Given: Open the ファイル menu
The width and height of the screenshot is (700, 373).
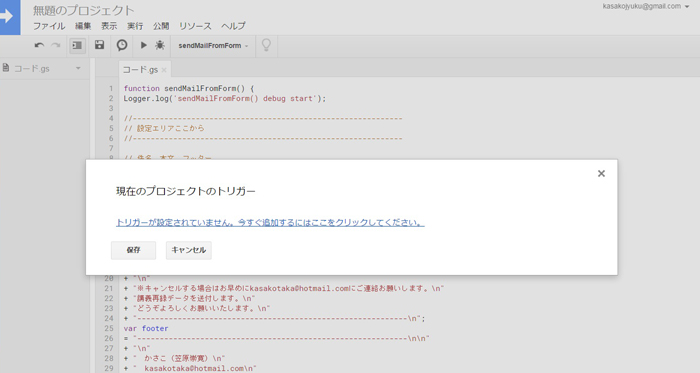Looking at the screenshot, I should point(49,26).
